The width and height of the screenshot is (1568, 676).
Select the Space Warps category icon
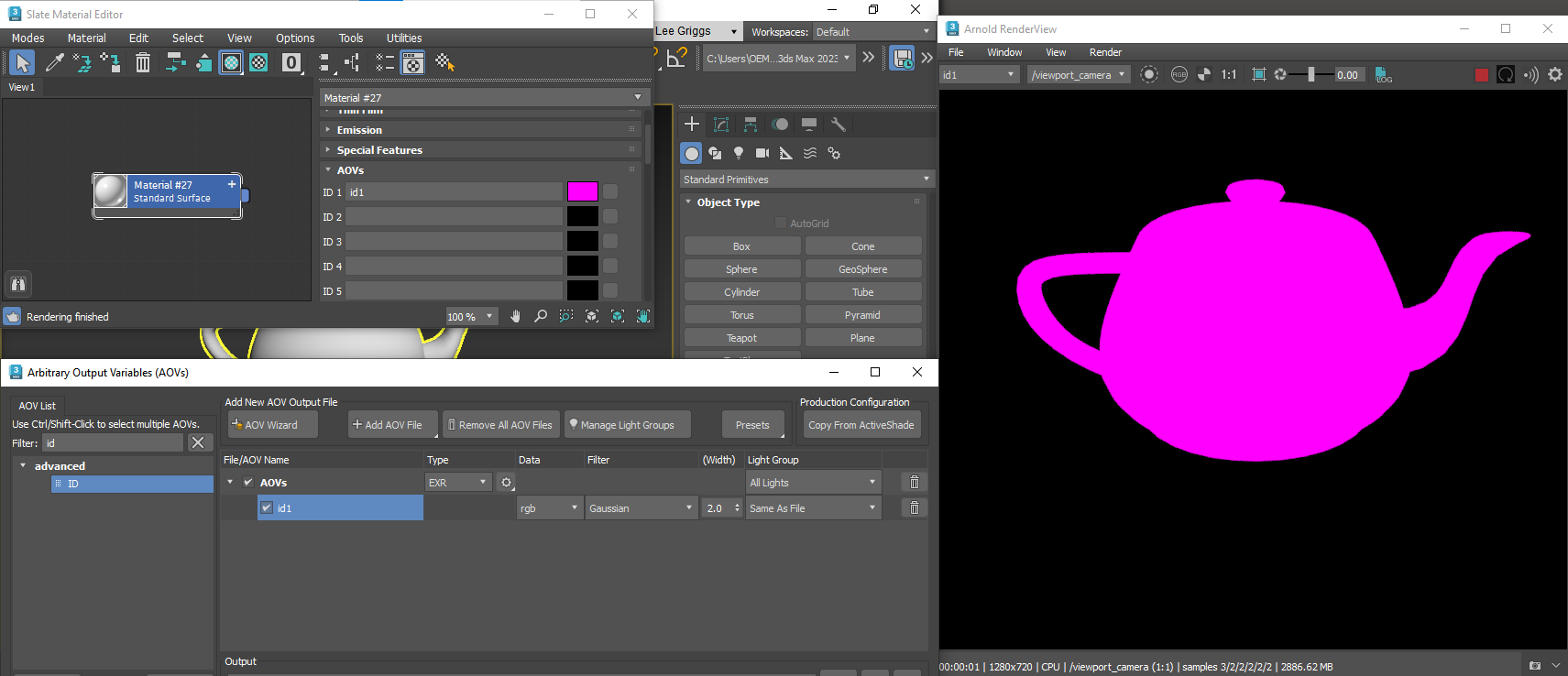click(810, 153)
